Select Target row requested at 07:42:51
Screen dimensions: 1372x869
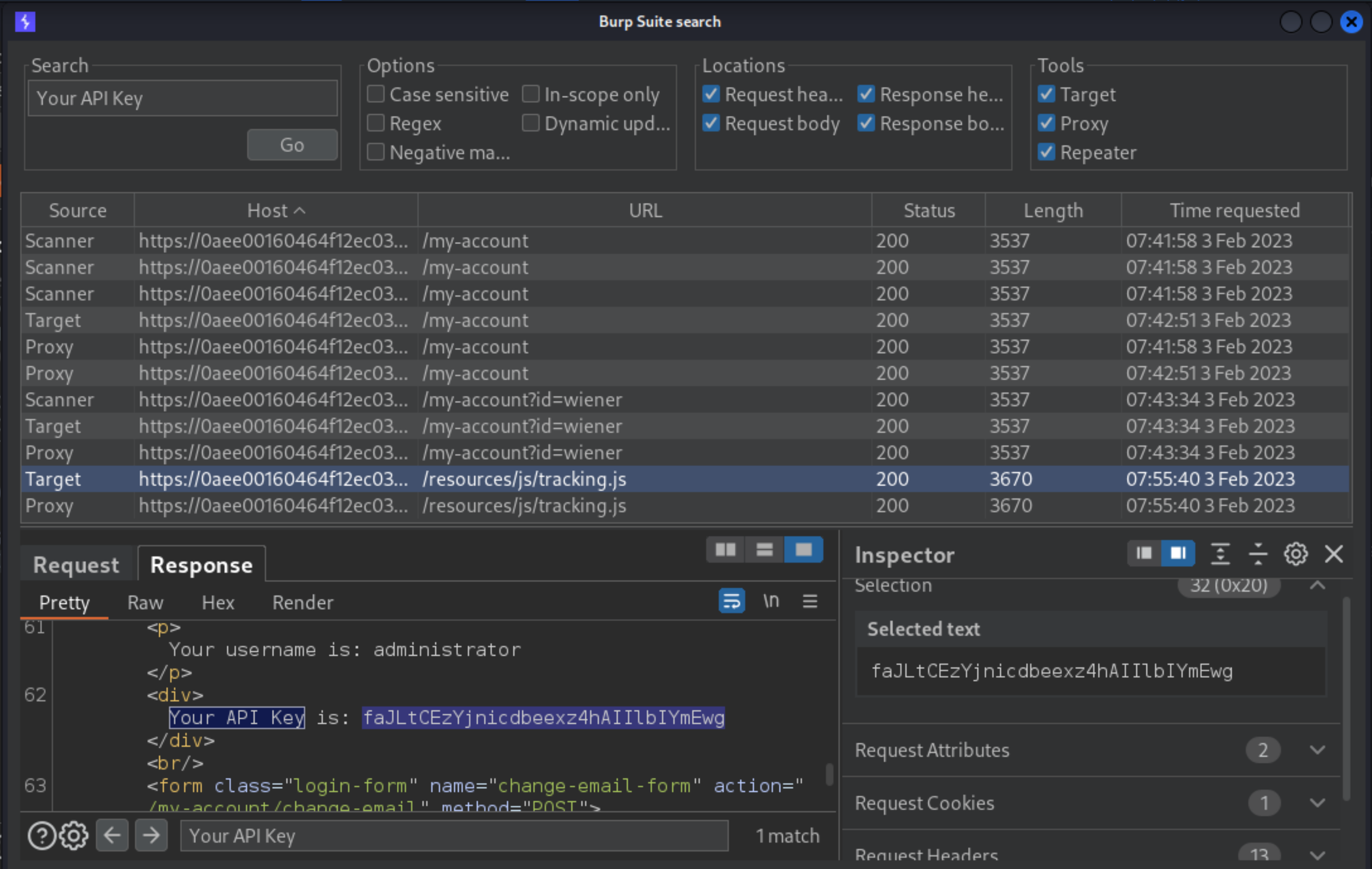(686, 320)
